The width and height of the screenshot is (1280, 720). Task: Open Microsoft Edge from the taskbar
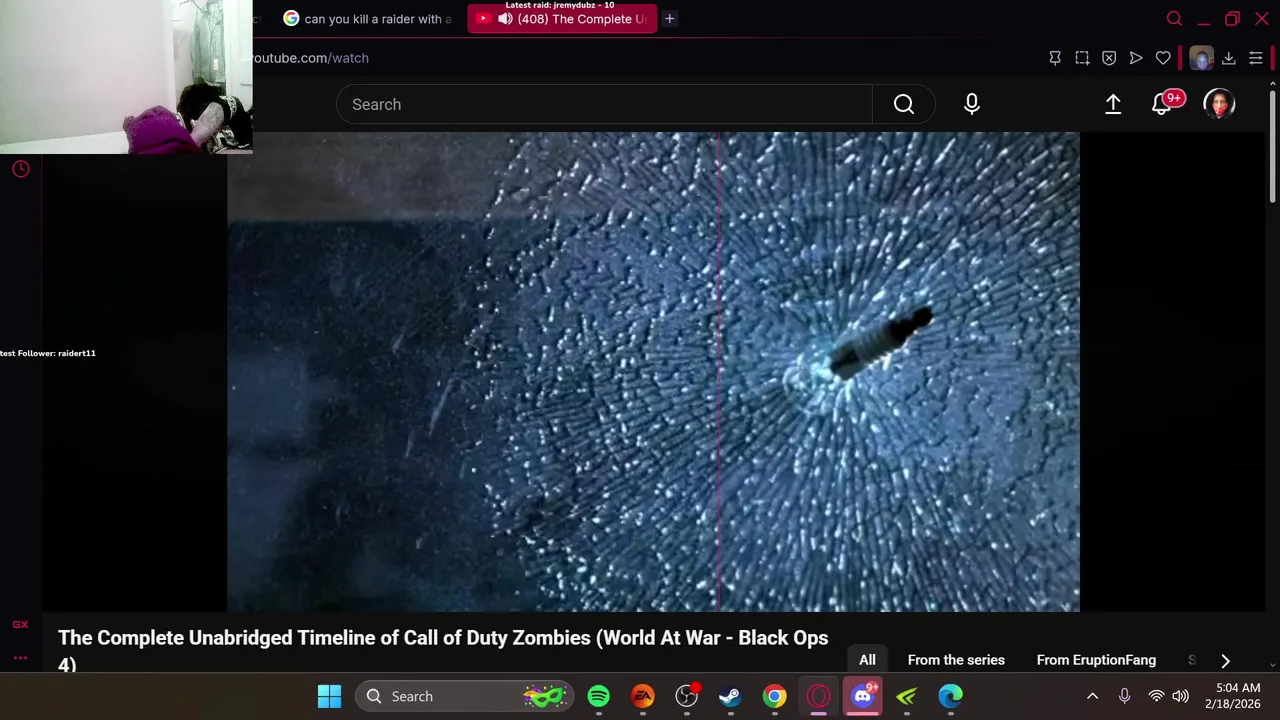coord(950,696)
